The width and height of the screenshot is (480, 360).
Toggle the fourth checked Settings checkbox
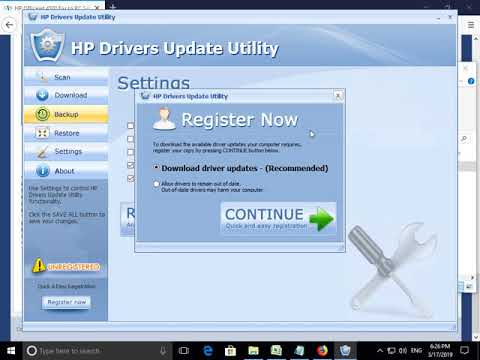click(x=131, y=165)
